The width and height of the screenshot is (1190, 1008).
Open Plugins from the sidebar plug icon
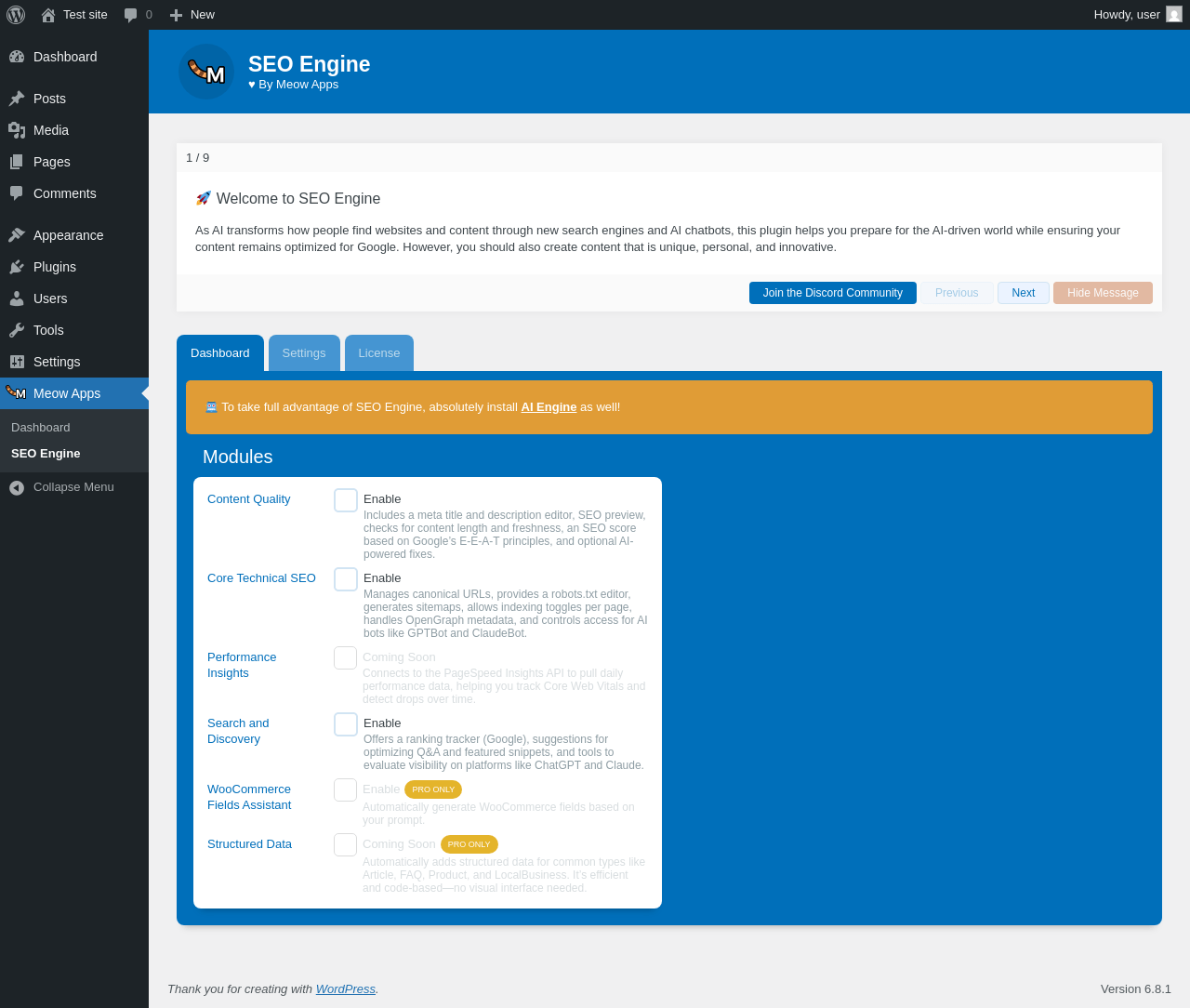(x=17, y=267)
